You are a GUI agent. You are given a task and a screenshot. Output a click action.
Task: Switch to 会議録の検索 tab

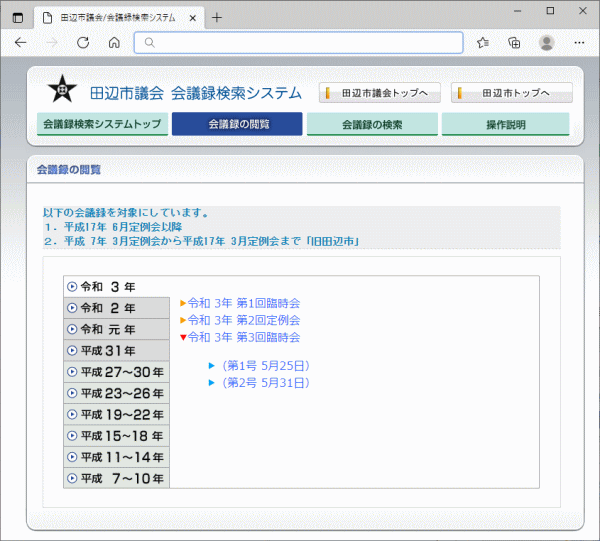(x=372, y=124)
